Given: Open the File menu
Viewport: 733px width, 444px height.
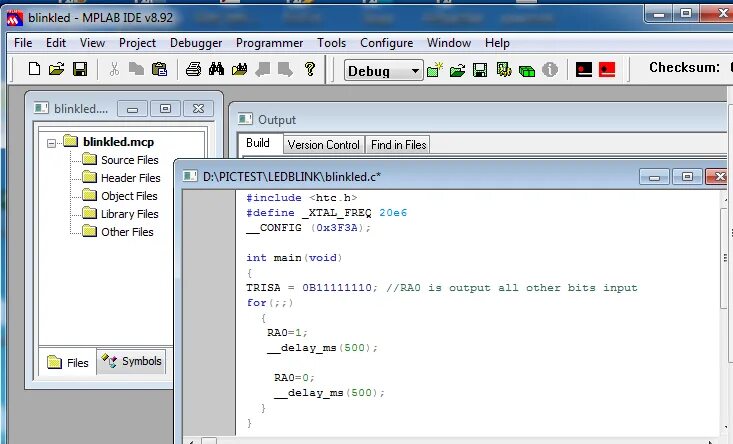Looking at the screenshot, I should pyautogui.click(x=23, y=43).
